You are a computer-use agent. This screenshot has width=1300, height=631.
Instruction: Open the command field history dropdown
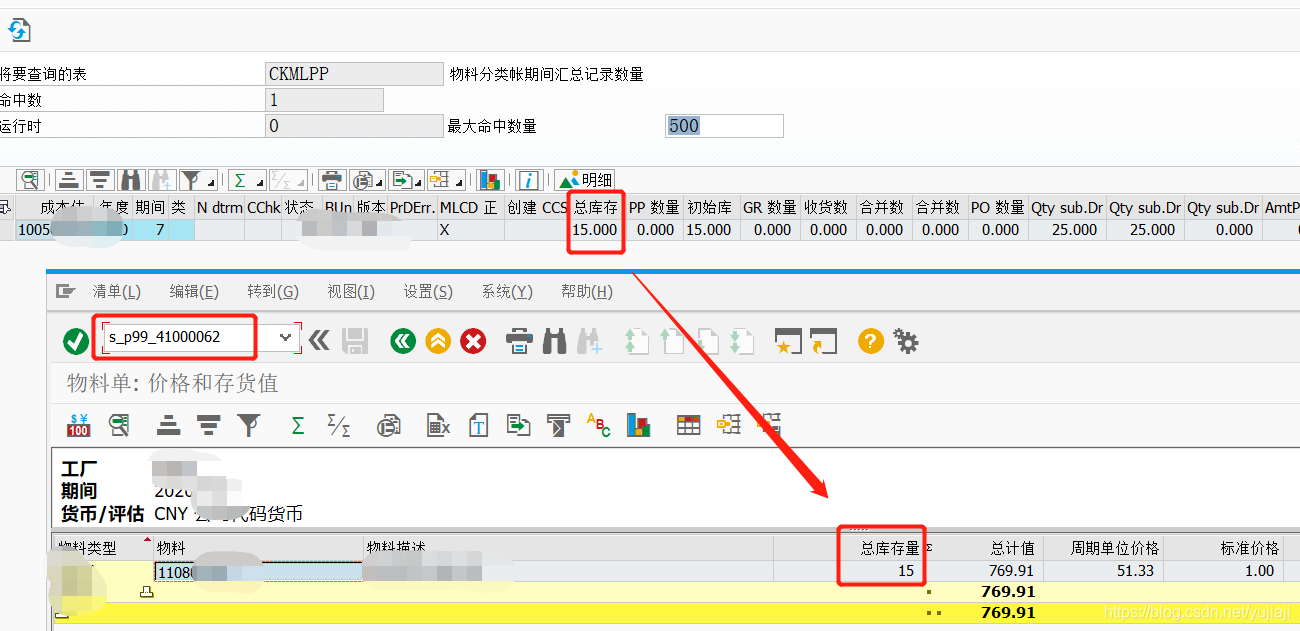287,338
